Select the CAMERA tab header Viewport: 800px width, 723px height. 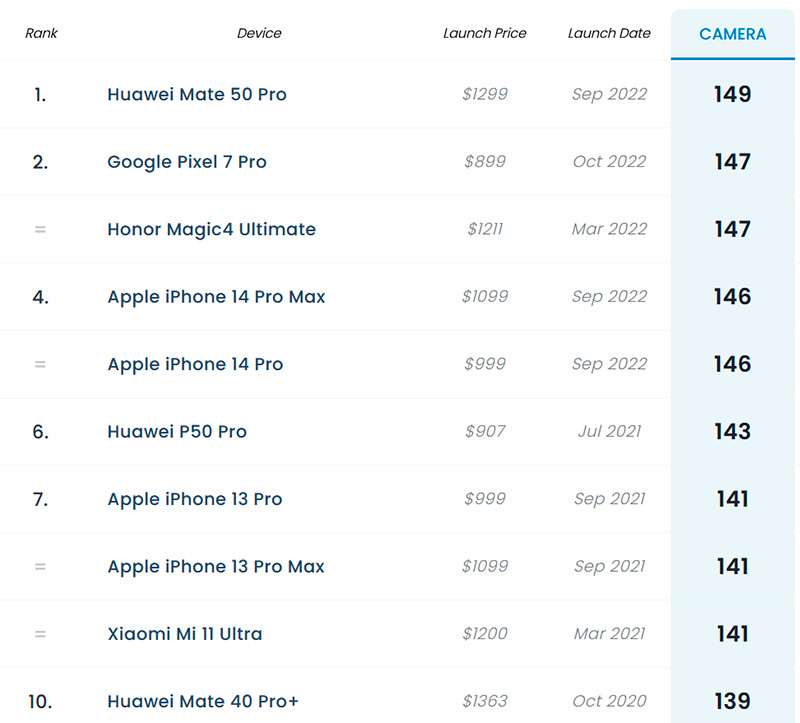[x=733, y=34]
